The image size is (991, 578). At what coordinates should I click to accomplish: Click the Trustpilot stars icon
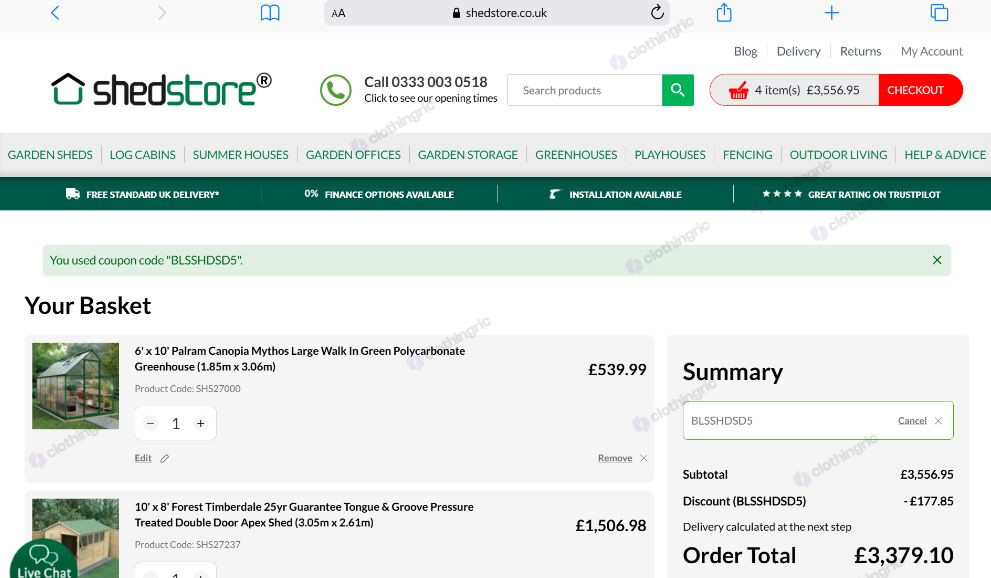782,194
